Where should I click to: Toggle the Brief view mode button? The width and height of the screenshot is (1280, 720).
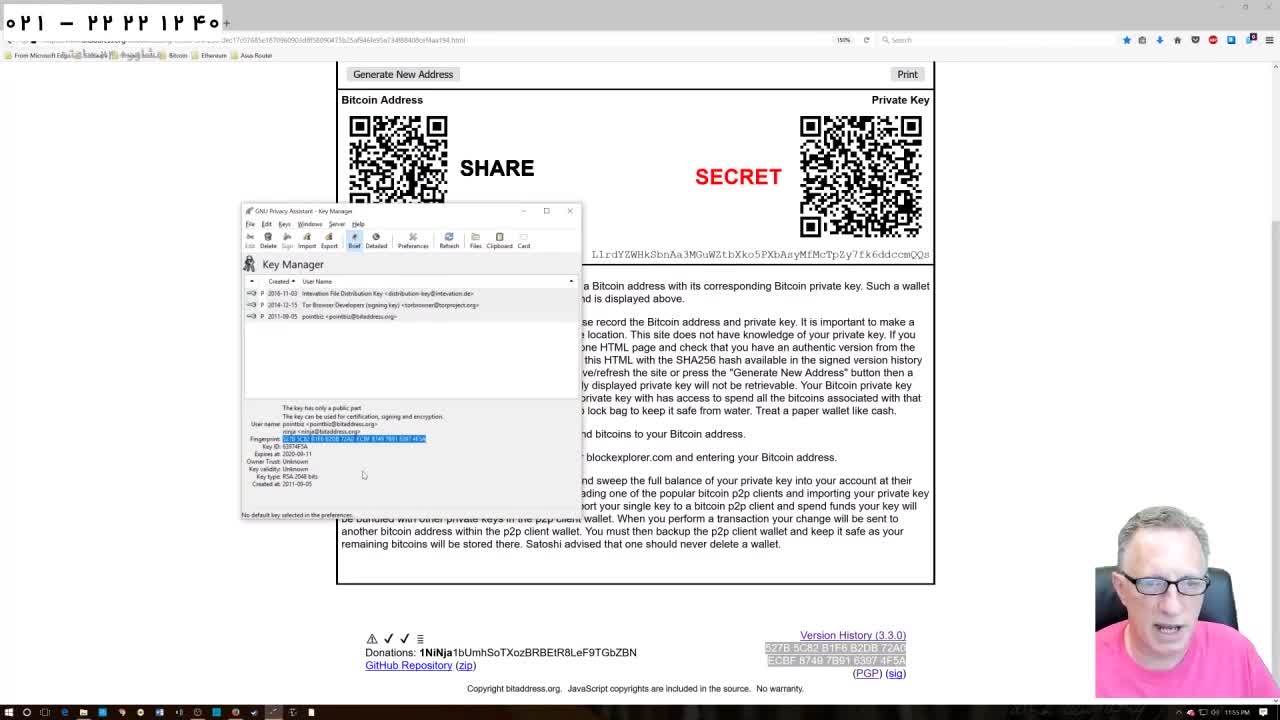pyautogui.click(x=354, y=240)
